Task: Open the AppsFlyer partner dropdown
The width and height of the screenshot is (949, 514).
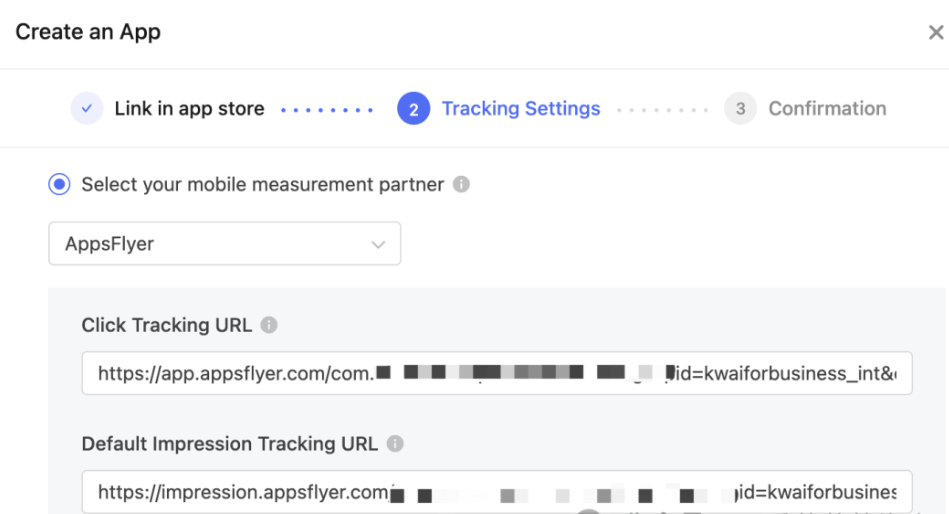Action: 225,243
